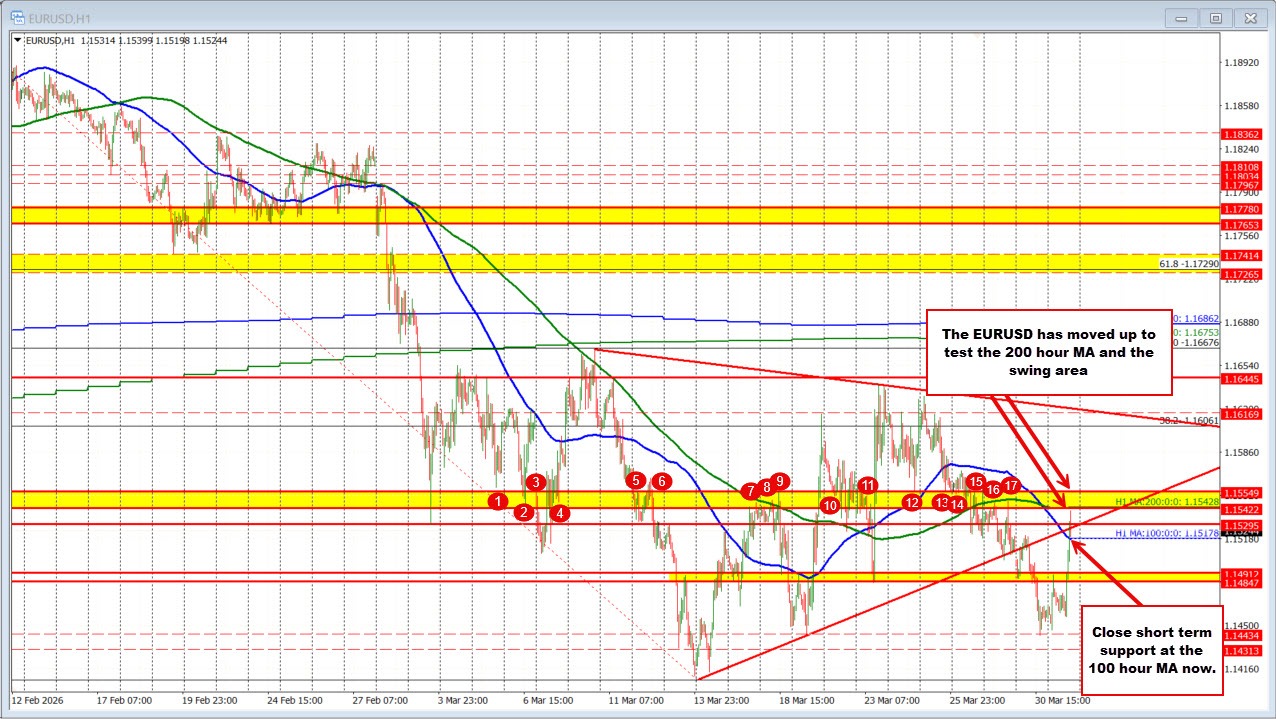Image resolution: width=1276 pixels, height=719 pixels.
Task: Click the 200 hour MA test annotation box
Action: [1049, 352]
